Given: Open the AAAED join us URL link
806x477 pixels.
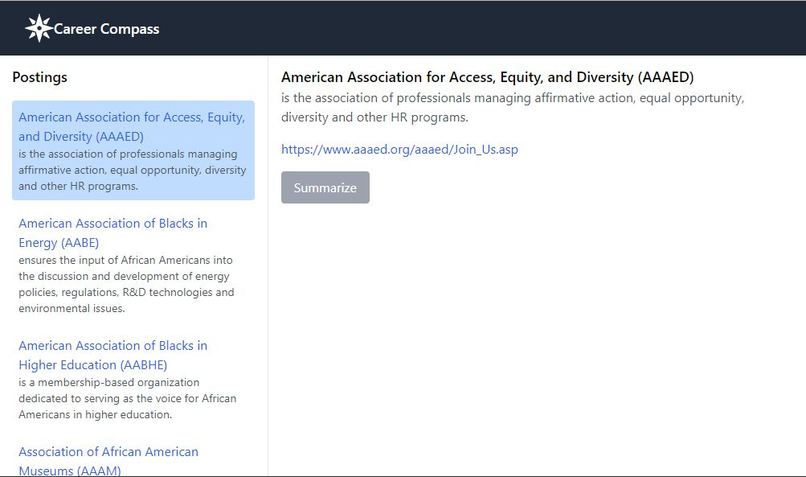Looking at the screenshot, I should [399, 150].
